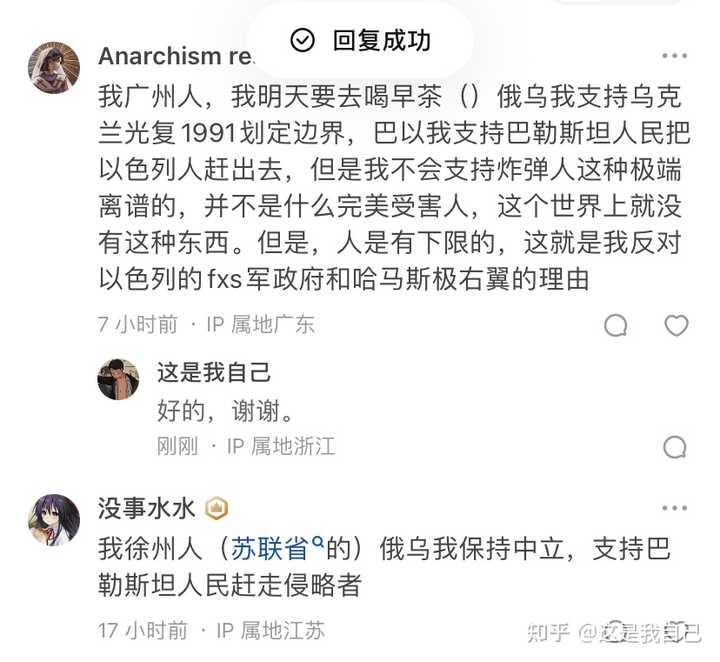The width and height of the screenshot is (720, 662).
Task: Tap the 好的，谢谢 reply text
Action: click(x=225, y=410)
